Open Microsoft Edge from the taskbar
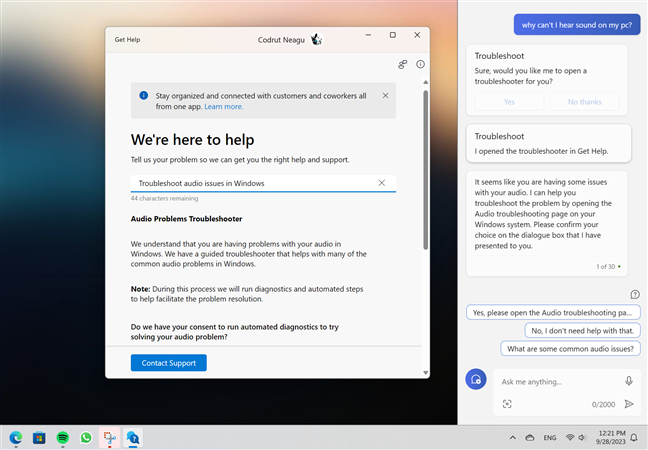 (16, 438)
